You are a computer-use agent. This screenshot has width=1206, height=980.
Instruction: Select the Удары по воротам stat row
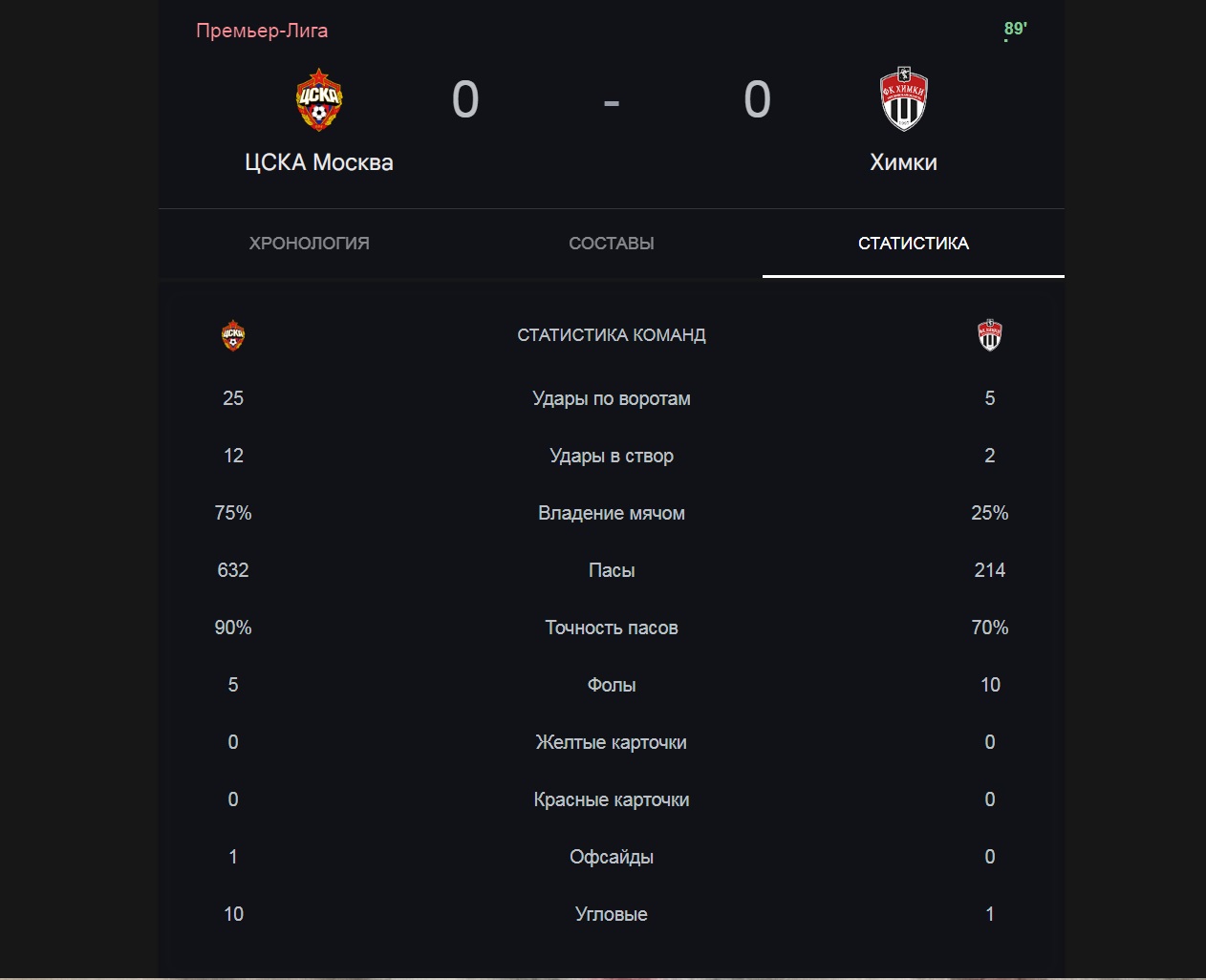(x=612, y=398)
